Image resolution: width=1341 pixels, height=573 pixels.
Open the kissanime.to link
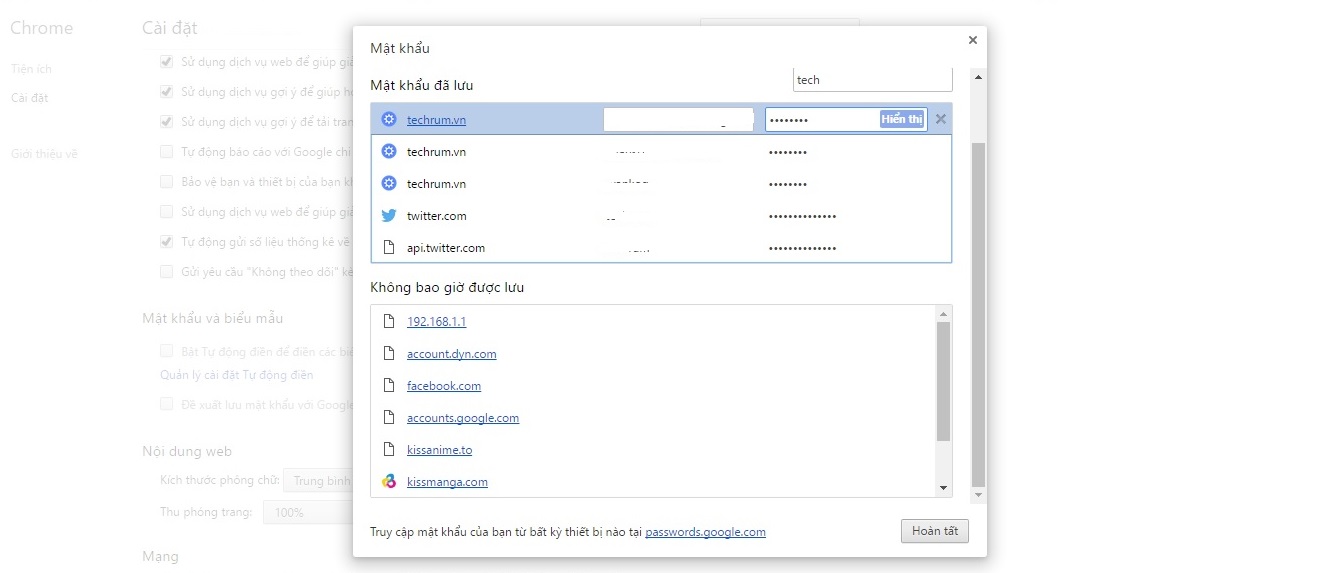[x=440, y=450]
